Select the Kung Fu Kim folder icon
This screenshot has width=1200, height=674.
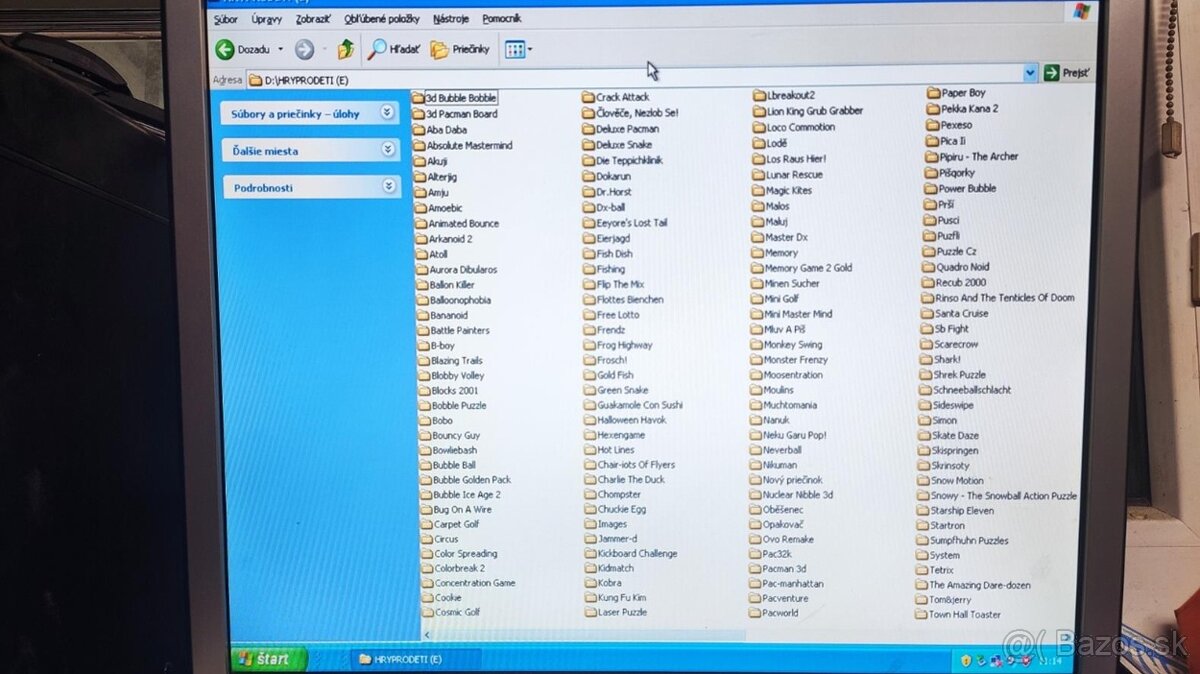pos(591,597)
